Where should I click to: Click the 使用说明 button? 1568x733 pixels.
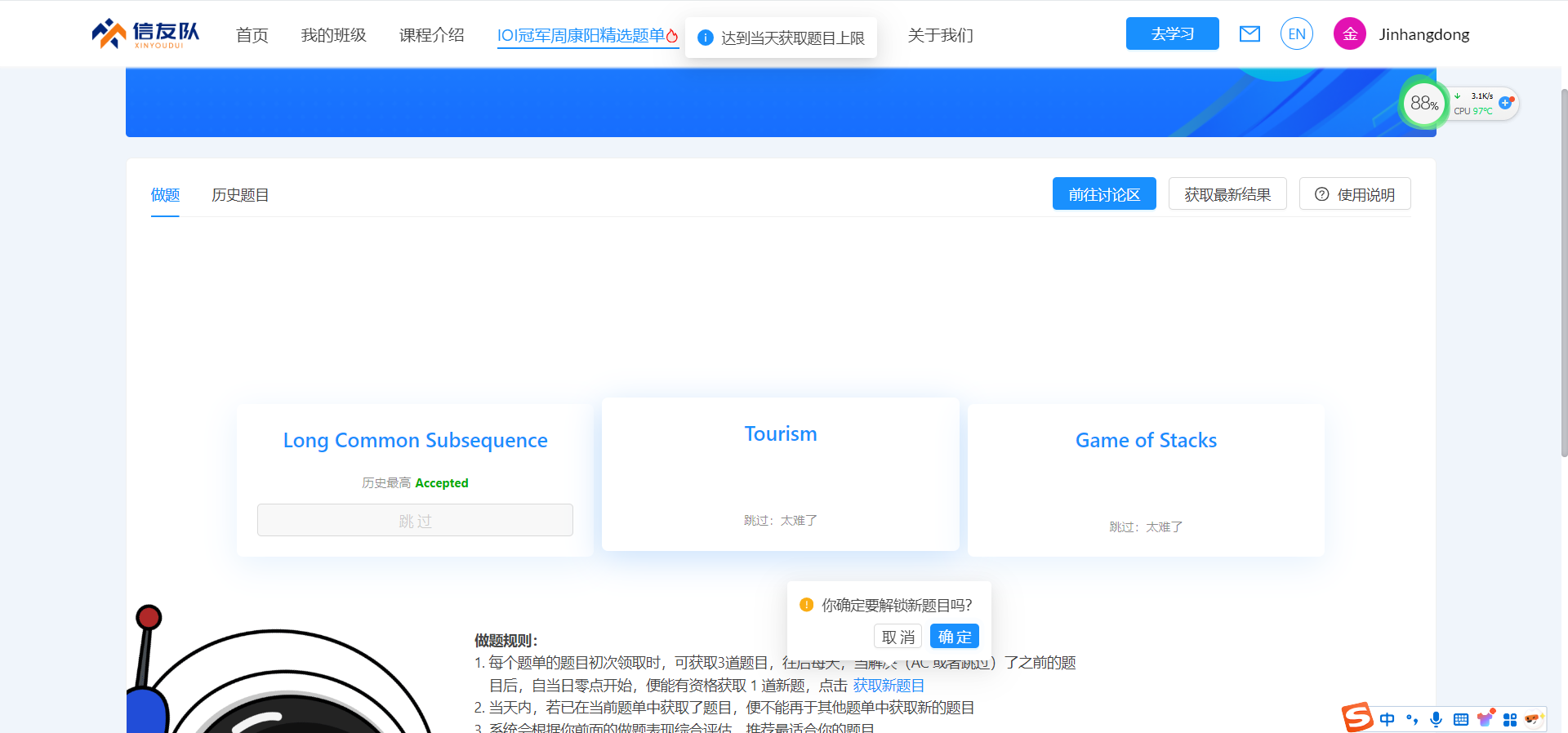click(x=1355, y=193)
